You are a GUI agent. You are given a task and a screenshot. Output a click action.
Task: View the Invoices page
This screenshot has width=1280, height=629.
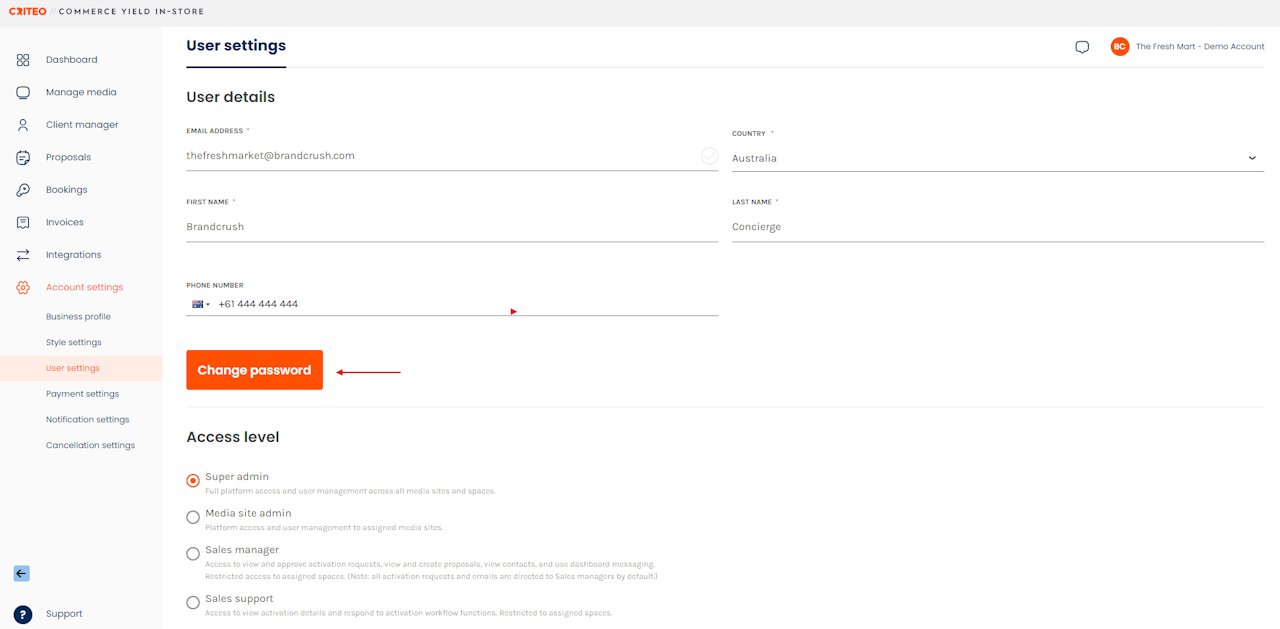[65, 222]
